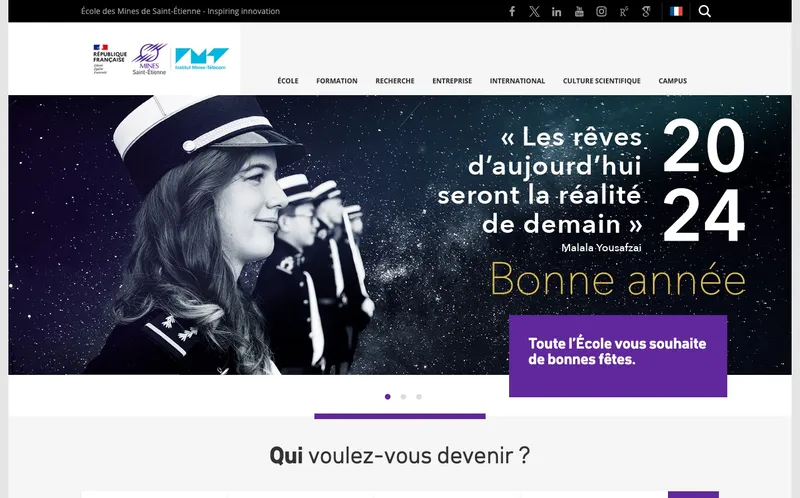Open the Google Scholar icon
Image resolution: width=800 pixels, height=498 pixels.
pos(646,11)
